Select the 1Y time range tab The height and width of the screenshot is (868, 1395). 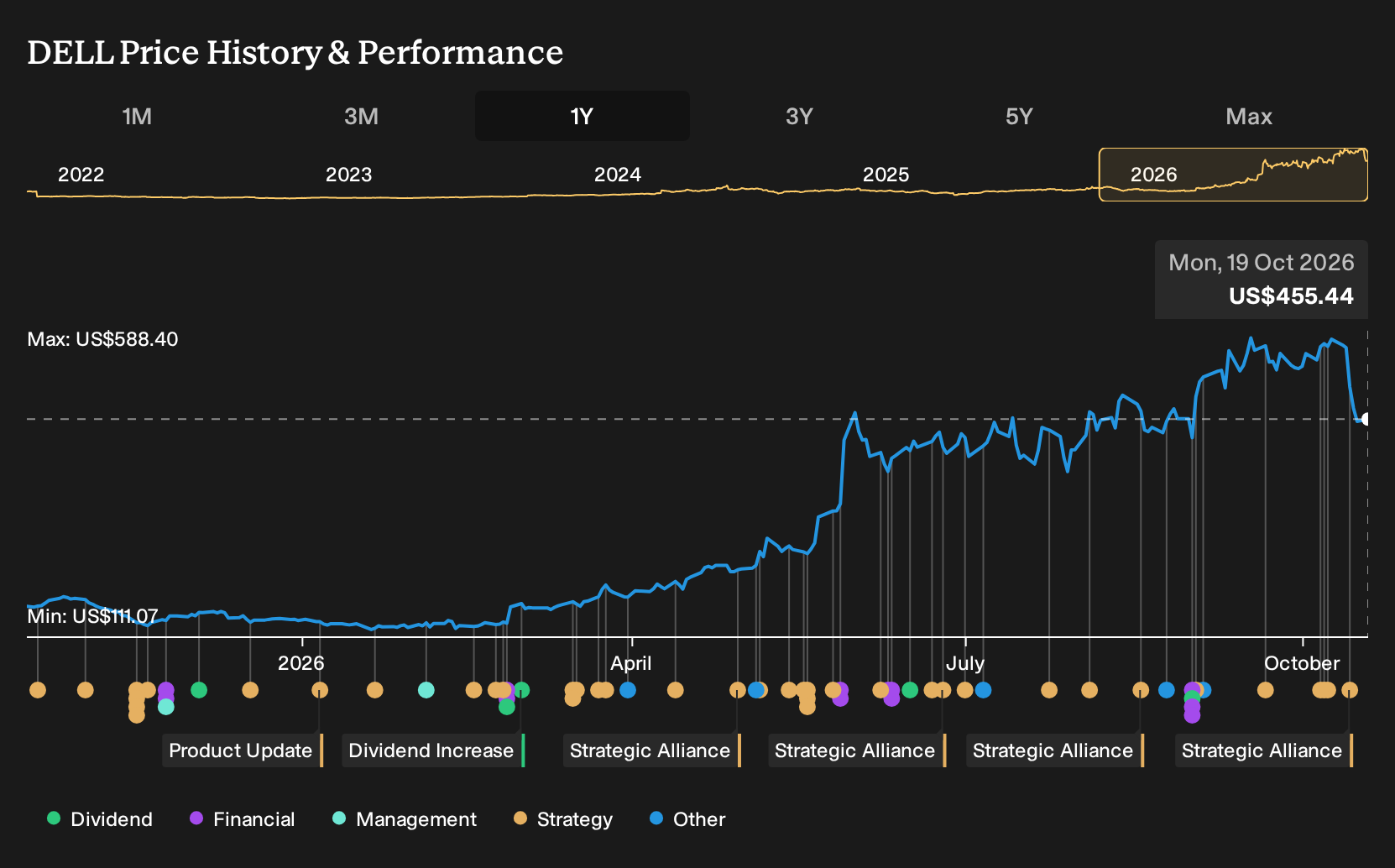[x=582, y=117]
